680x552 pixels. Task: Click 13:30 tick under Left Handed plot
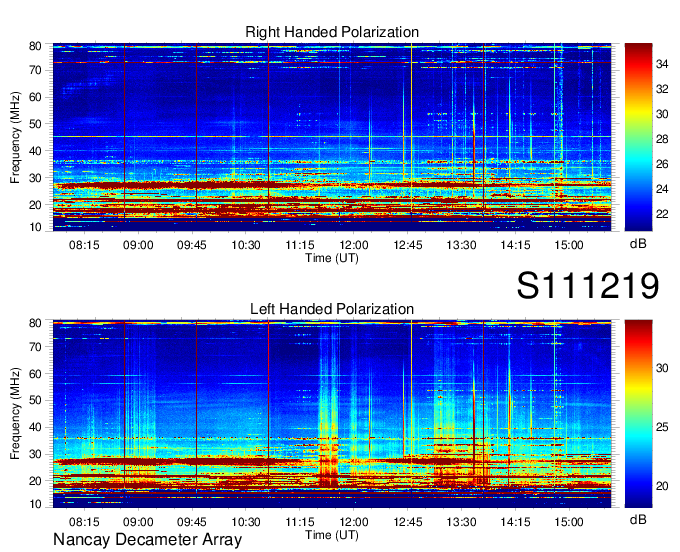click(x=461, y=522)
